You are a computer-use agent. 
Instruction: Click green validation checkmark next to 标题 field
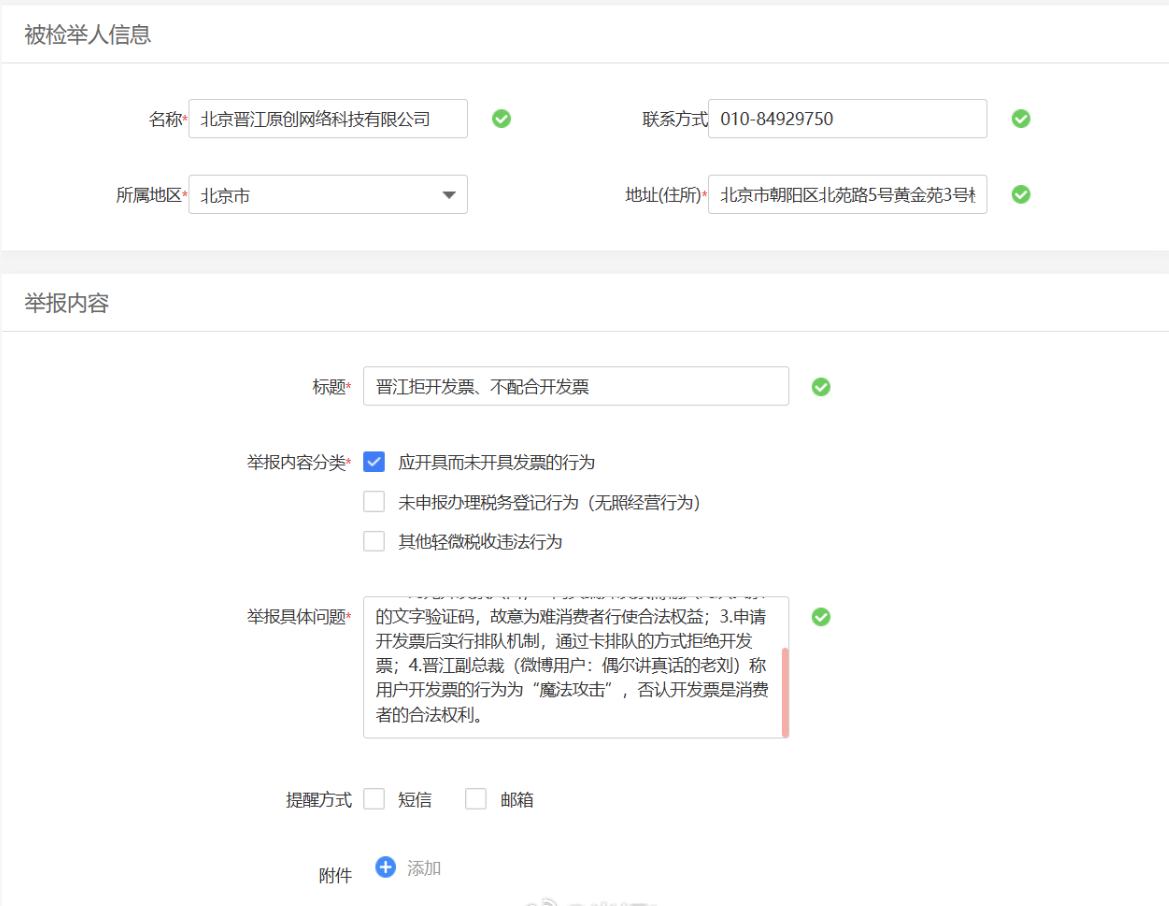[820, 387]
